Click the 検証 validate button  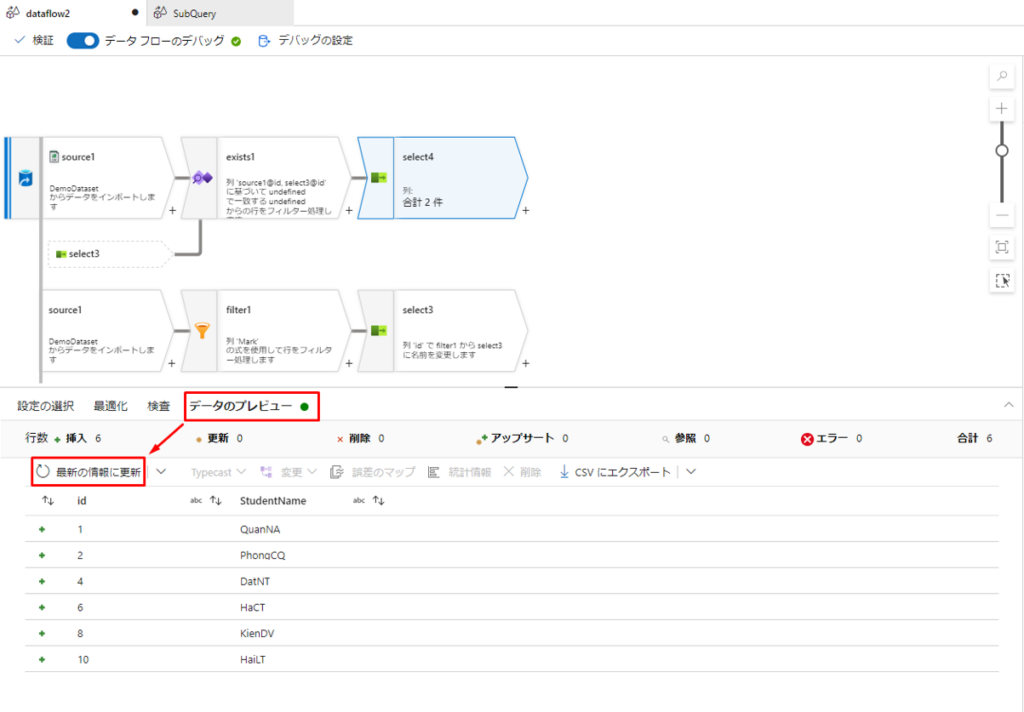tap(35, 40)
